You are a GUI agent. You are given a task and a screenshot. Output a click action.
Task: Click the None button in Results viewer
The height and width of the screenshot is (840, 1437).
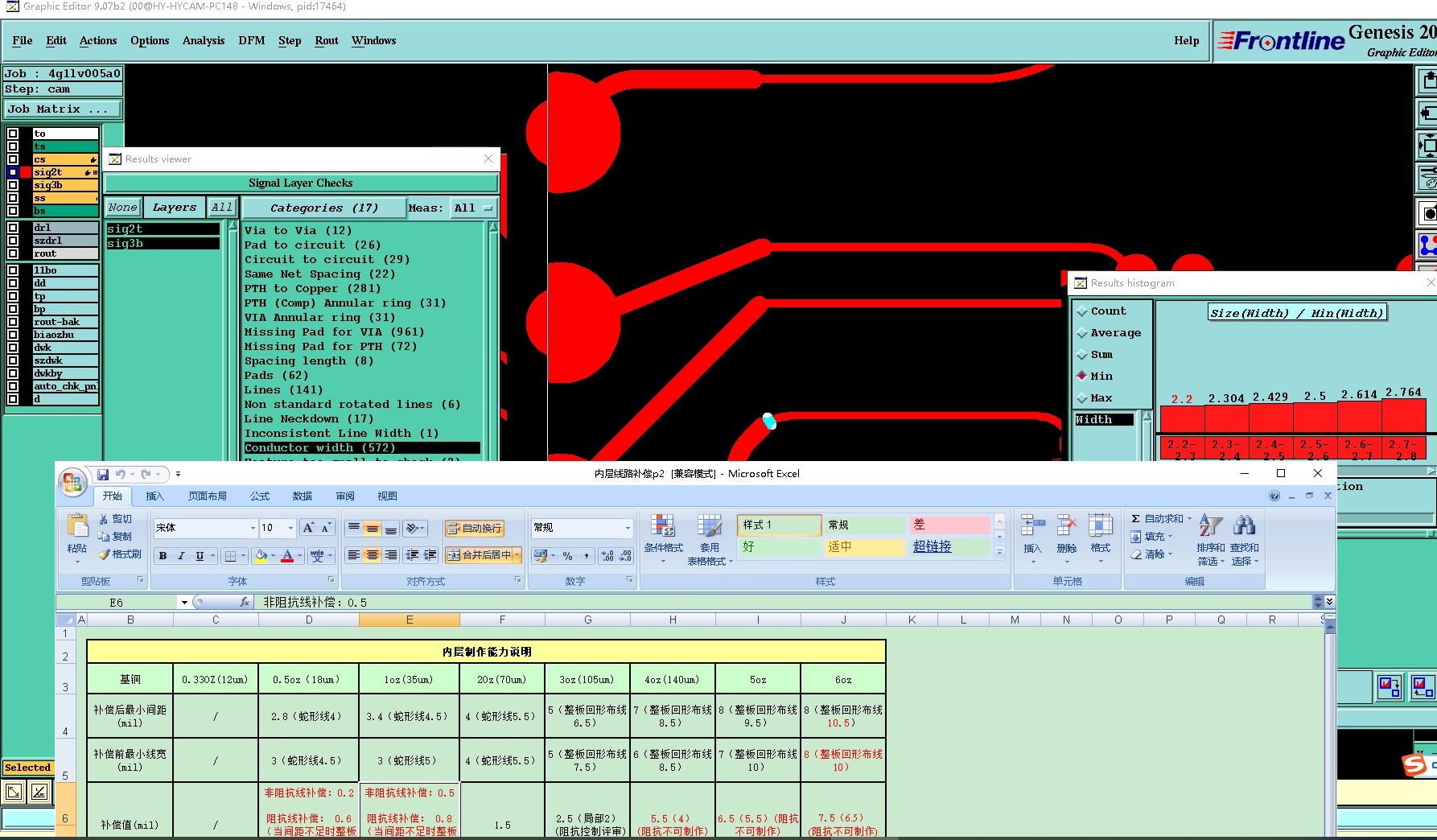coord(123,208)
